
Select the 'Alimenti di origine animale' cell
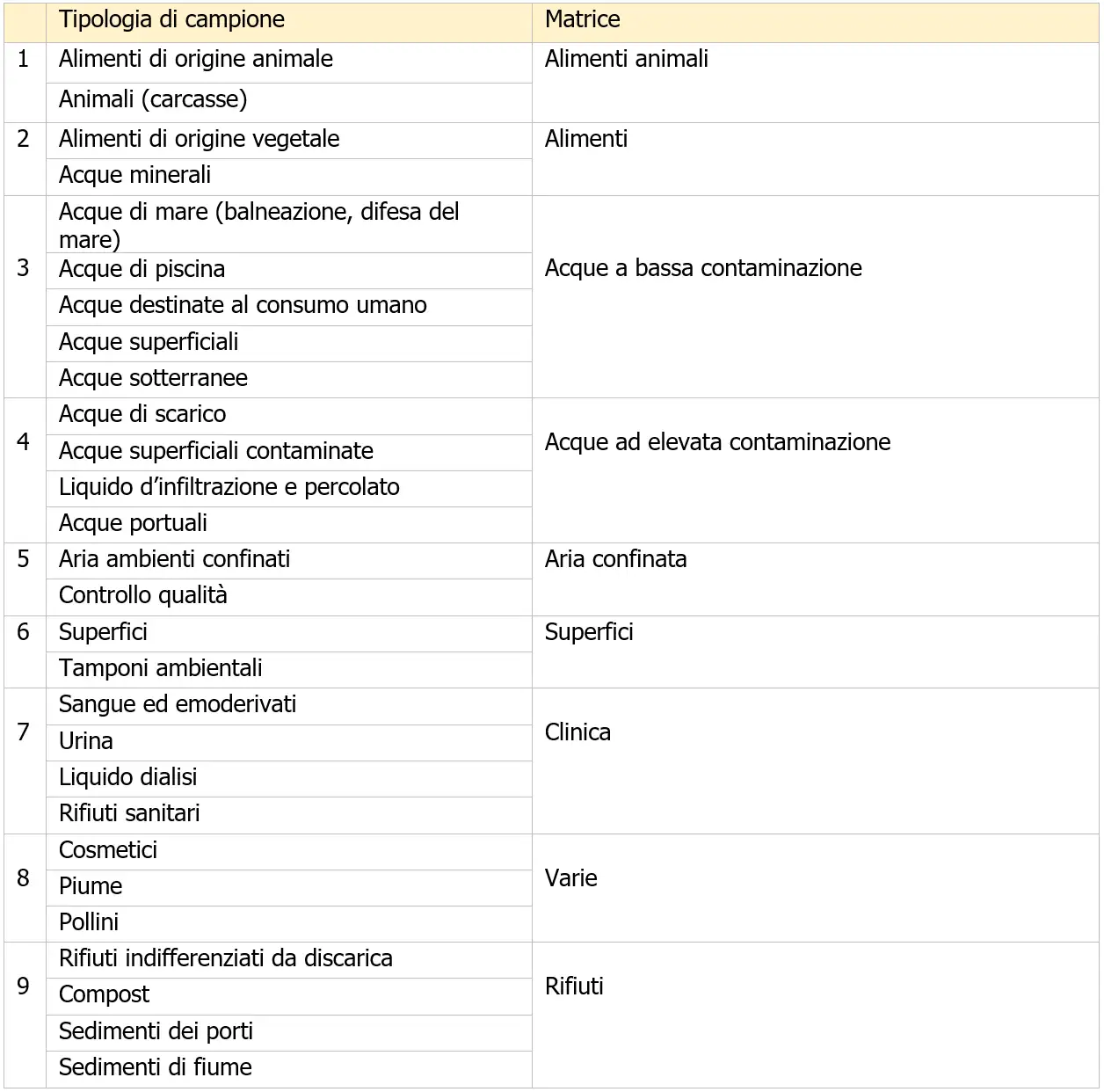[x=289, y=62]
